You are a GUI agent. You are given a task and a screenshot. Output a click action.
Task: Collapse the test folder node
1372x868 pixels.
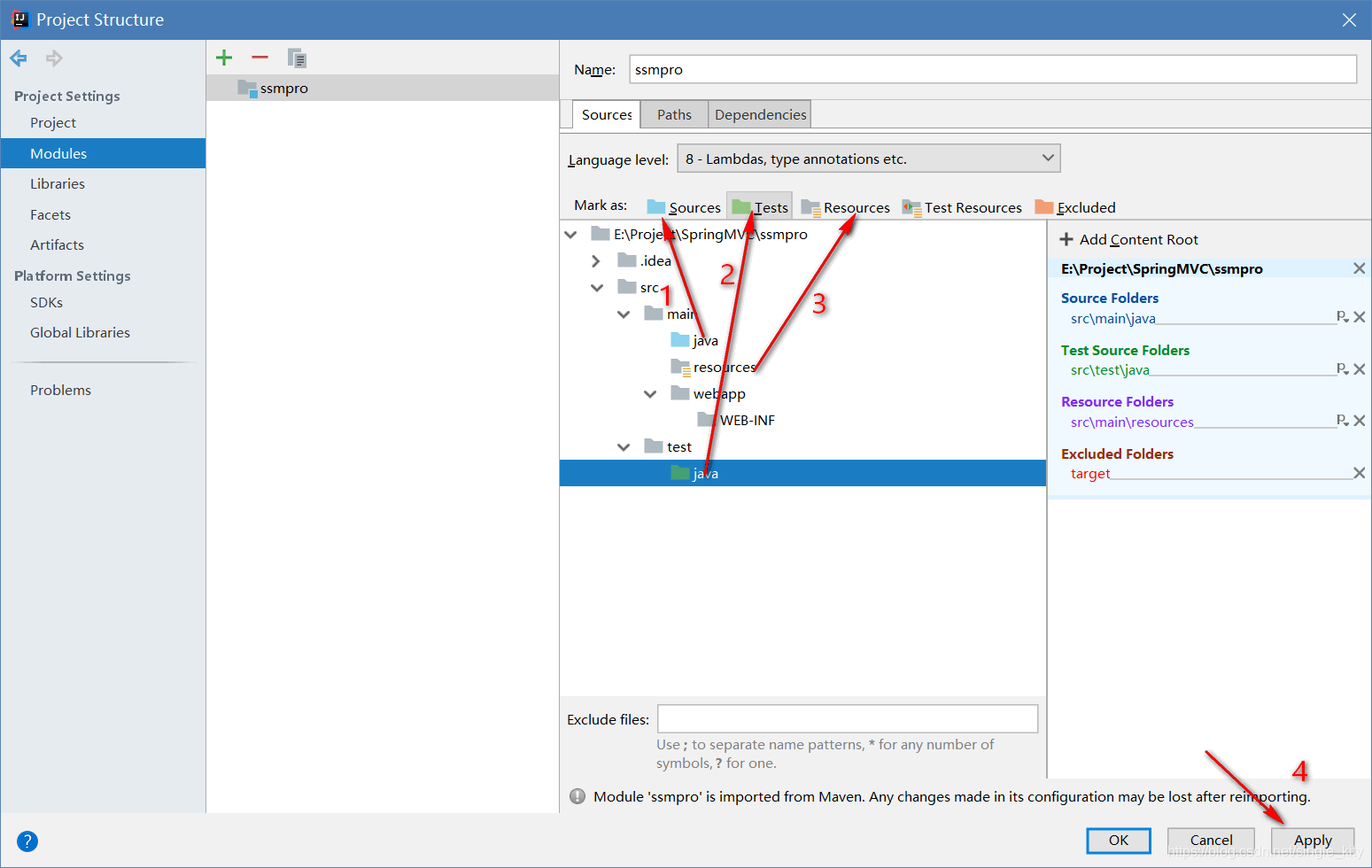coord(624,446)
